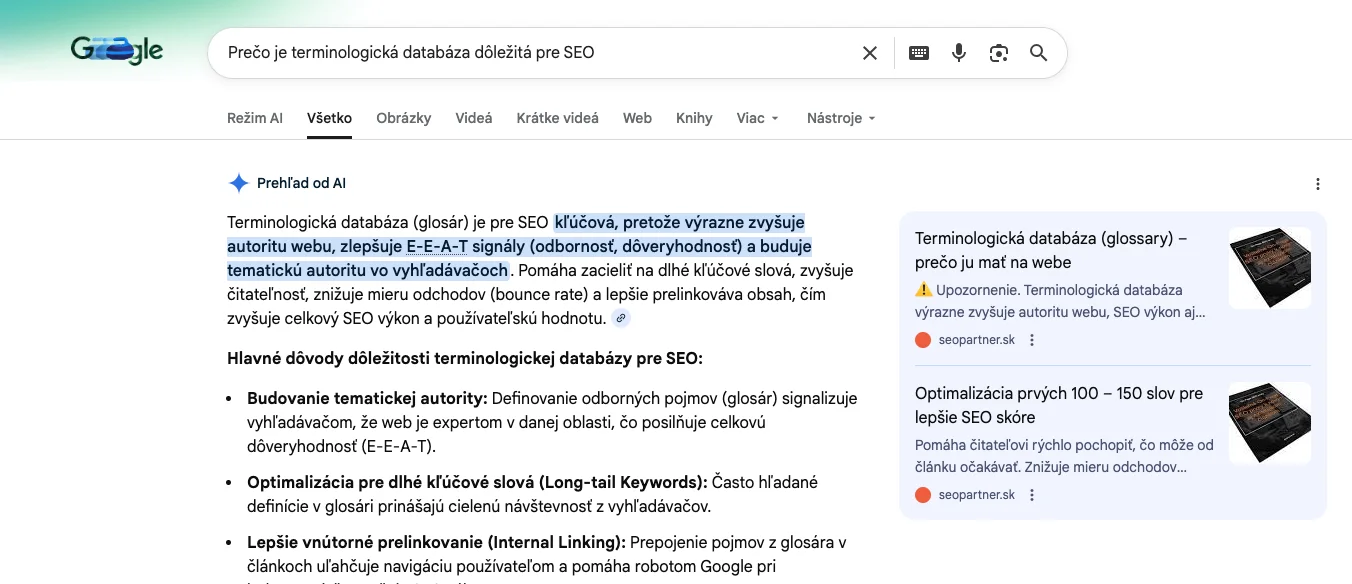
Task: Open AI overview three-dot options menu
Action: (x=1318, y=184)
